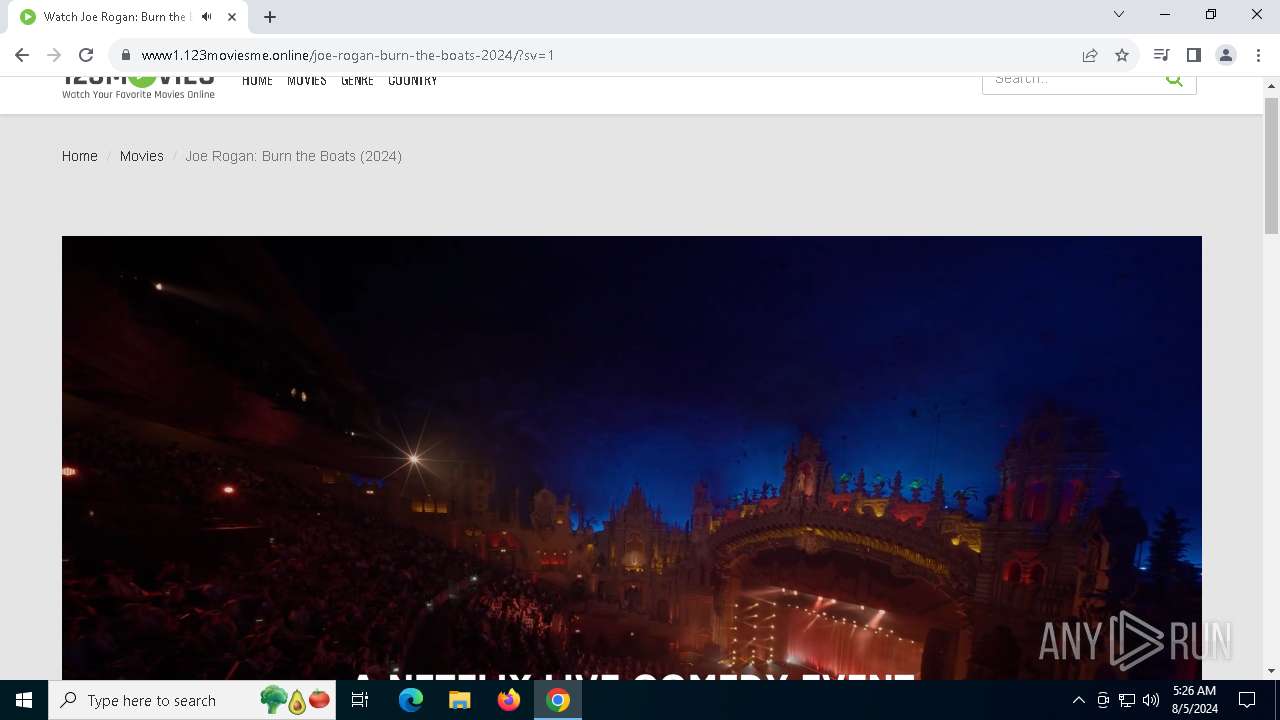Click scrollbar down arrow

point(1271,671)
